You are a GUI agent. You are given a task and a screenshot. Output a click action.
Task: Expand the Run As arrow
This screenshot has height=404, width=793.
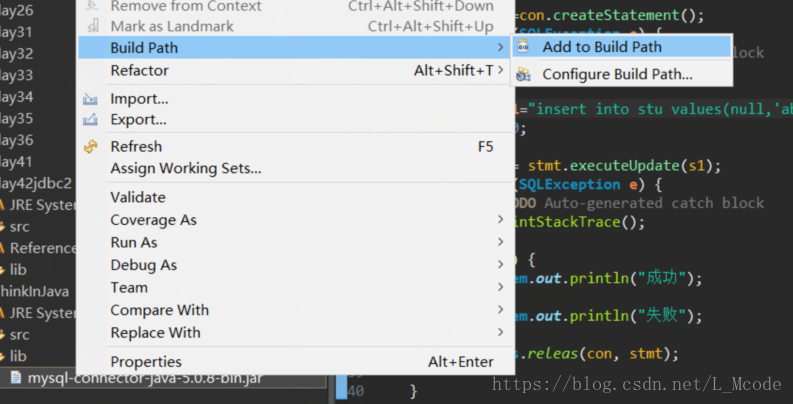[x=500, y=242]
